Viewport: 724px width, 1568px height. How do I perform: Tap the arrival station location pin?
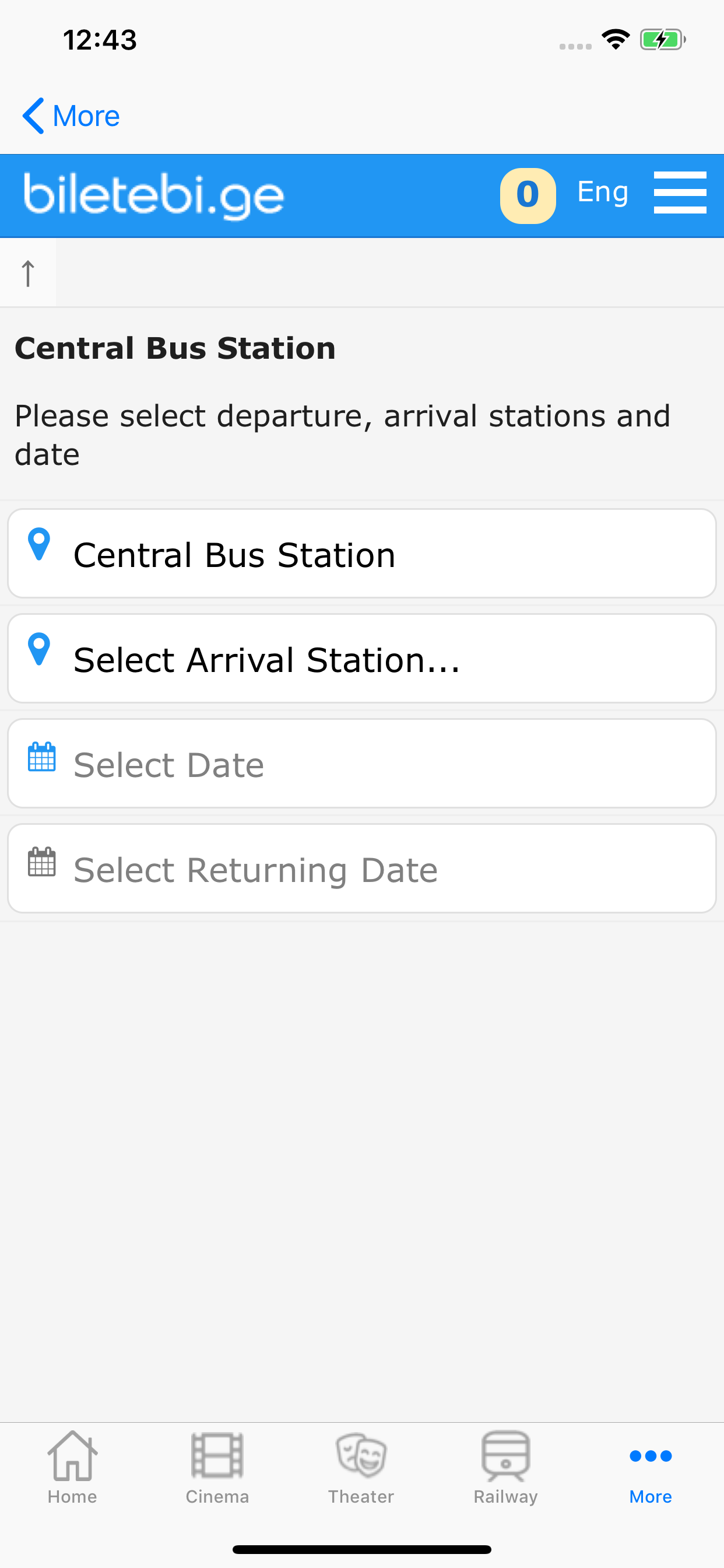click(x=40, y=649)
